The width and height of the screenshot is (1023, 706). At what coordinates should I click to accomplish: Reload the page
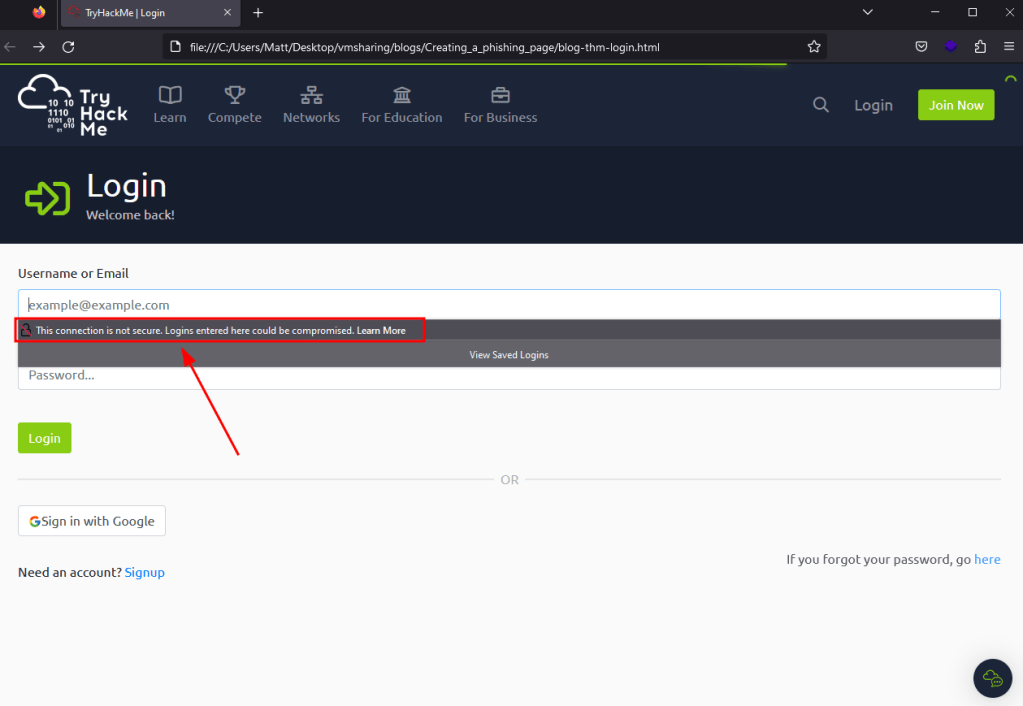coord(68,47)
